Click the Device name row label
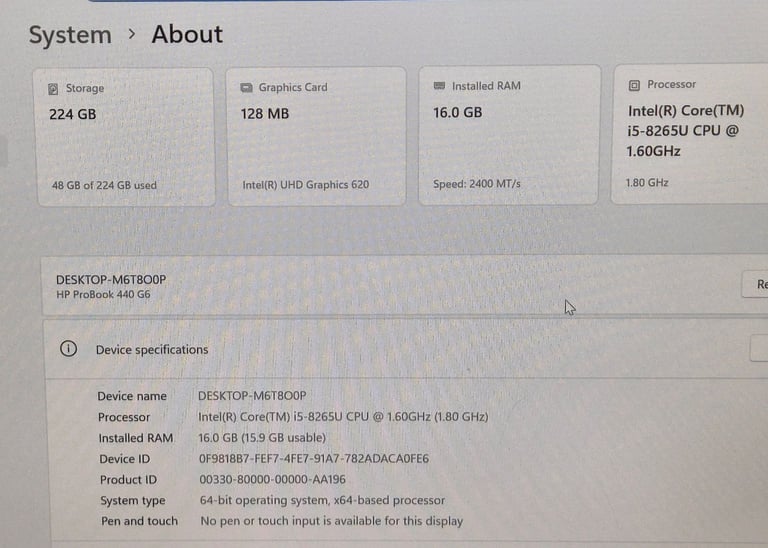The image size is (768, 548). click(132, 396)
